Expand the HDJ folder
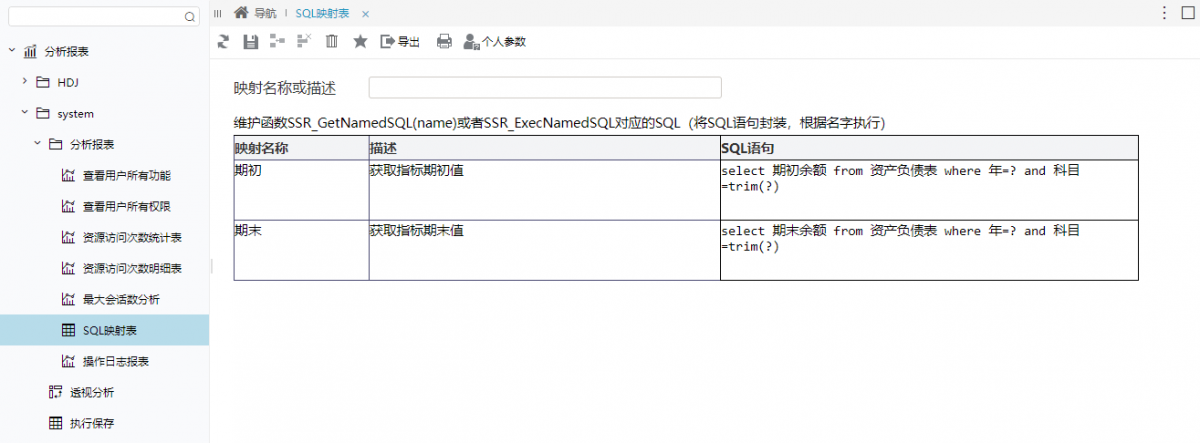Screen dimensions: 1200x443 click(x=24, y=82)
